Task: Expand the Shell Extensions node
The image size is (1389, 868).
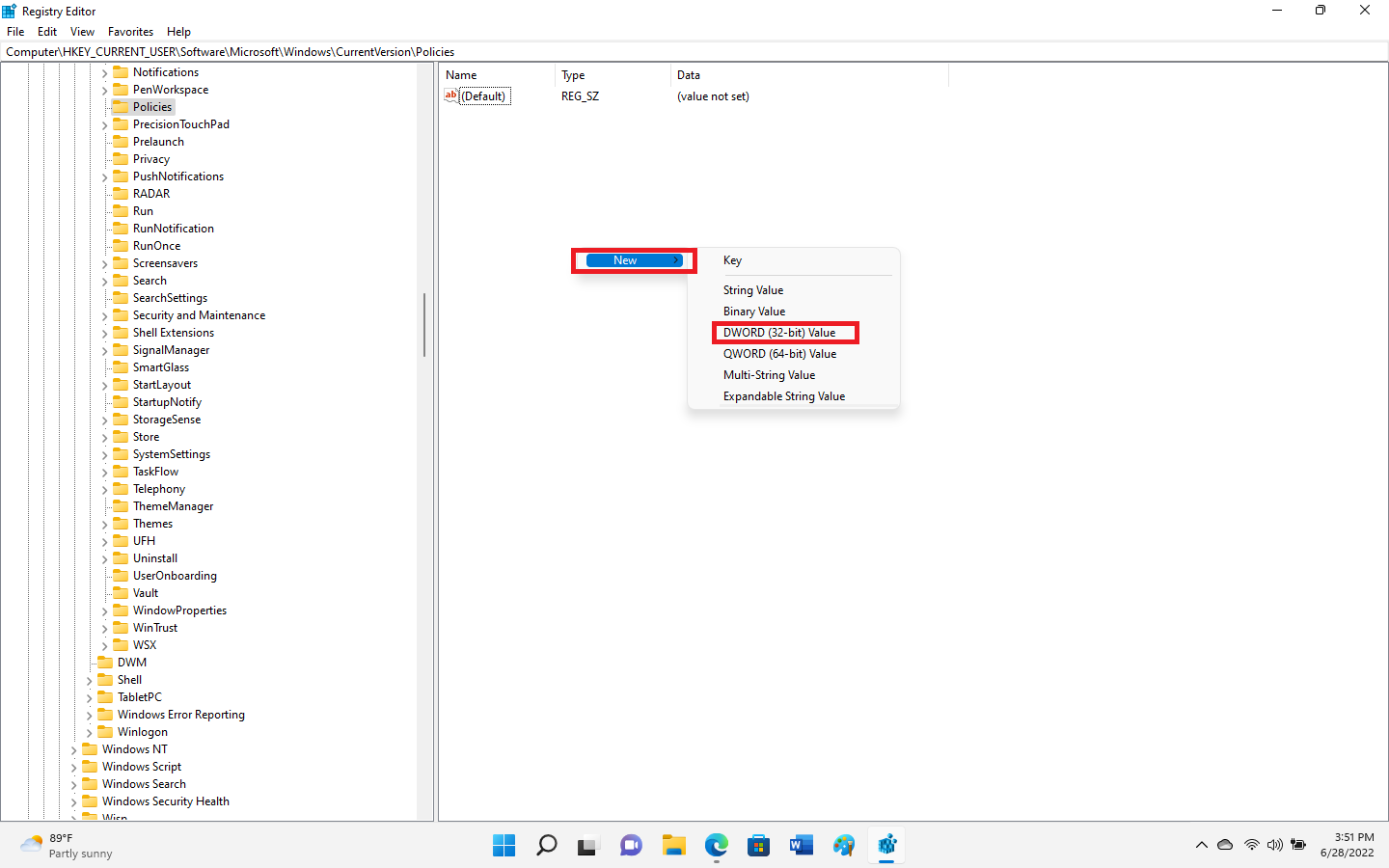Action: click(x=104, y=334)
